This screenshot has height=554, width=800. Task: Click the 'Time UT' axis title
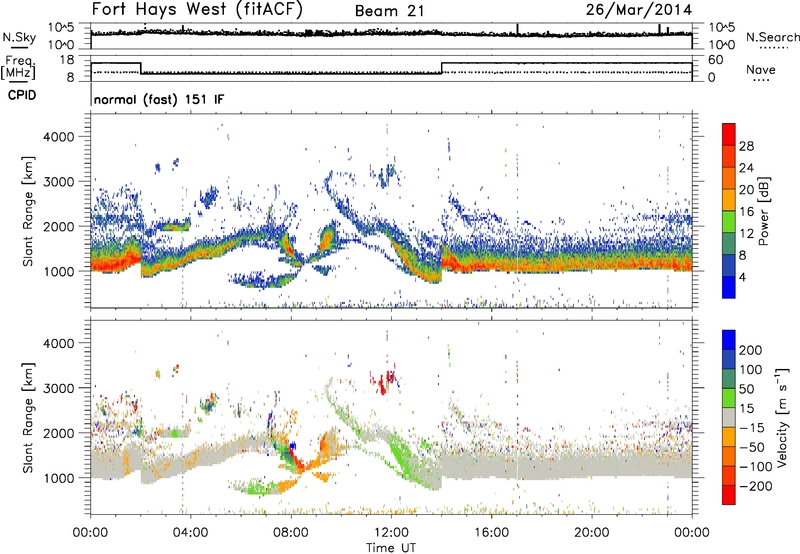tap(391, 548)
